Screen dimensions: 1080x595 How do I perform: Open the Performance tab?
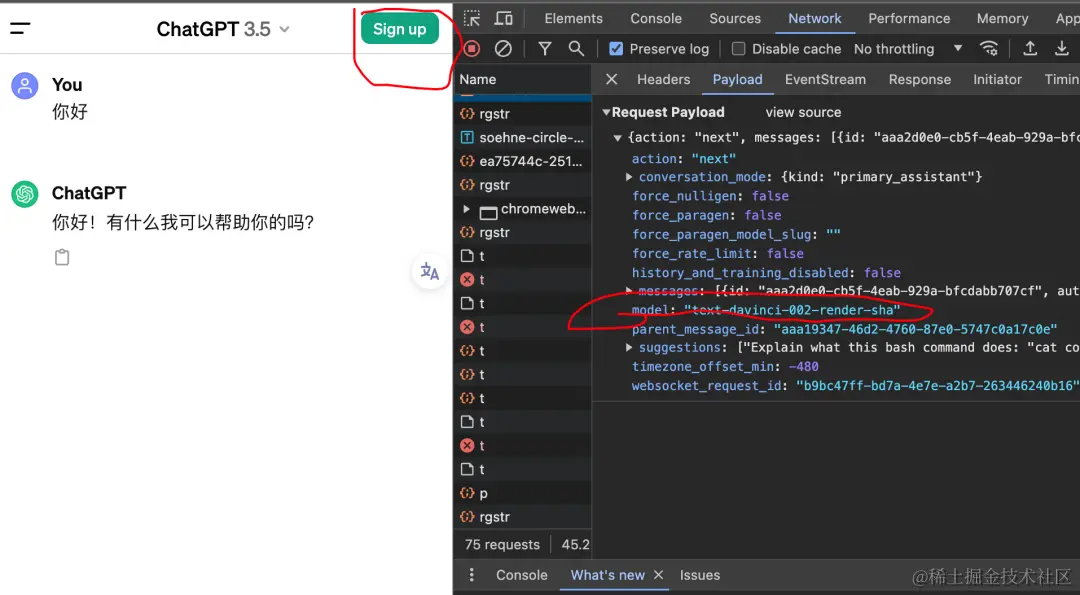(909, 19)
